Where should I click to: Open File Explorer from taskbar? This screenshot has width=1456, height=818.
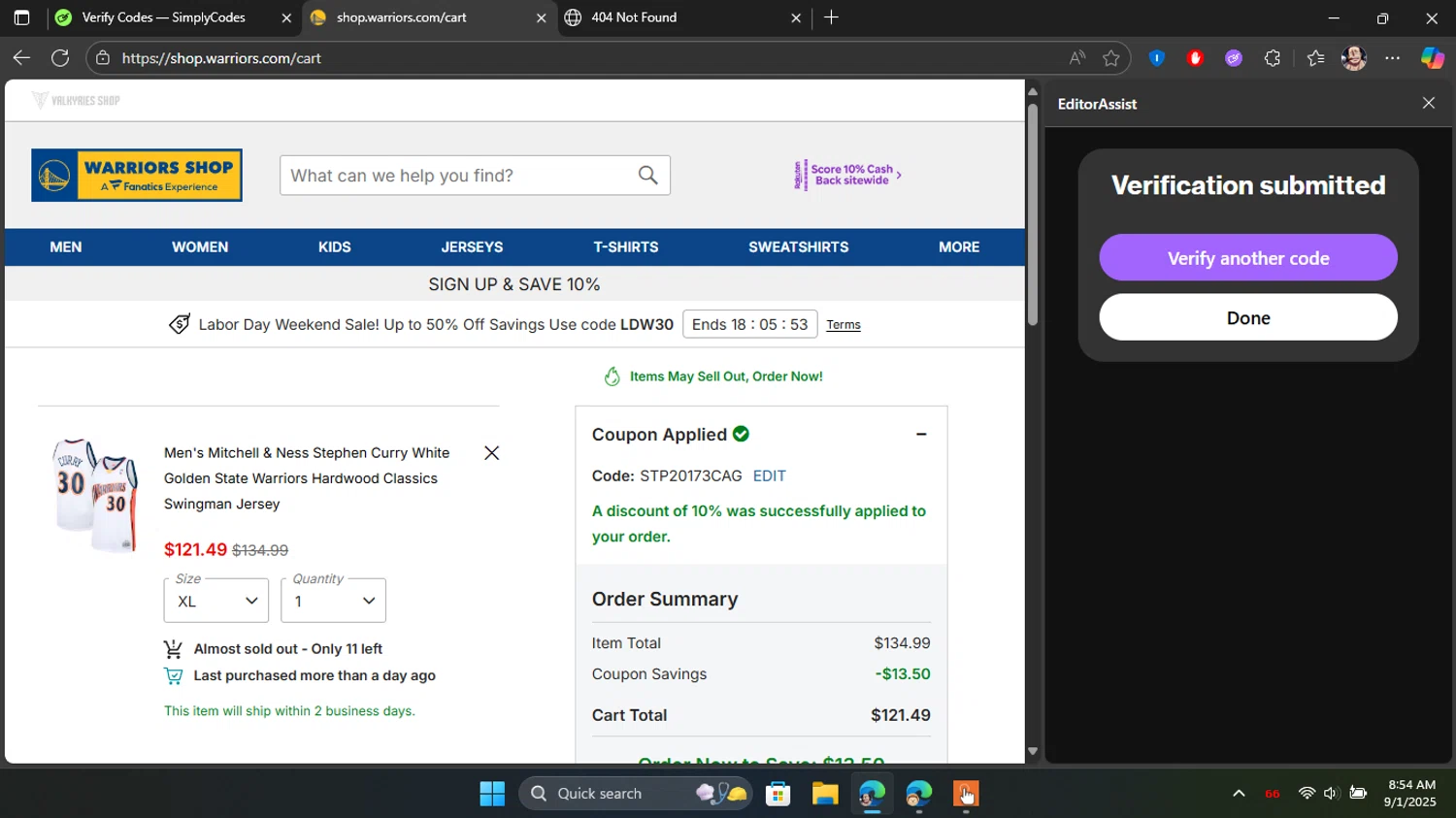[x=825, y=794]
